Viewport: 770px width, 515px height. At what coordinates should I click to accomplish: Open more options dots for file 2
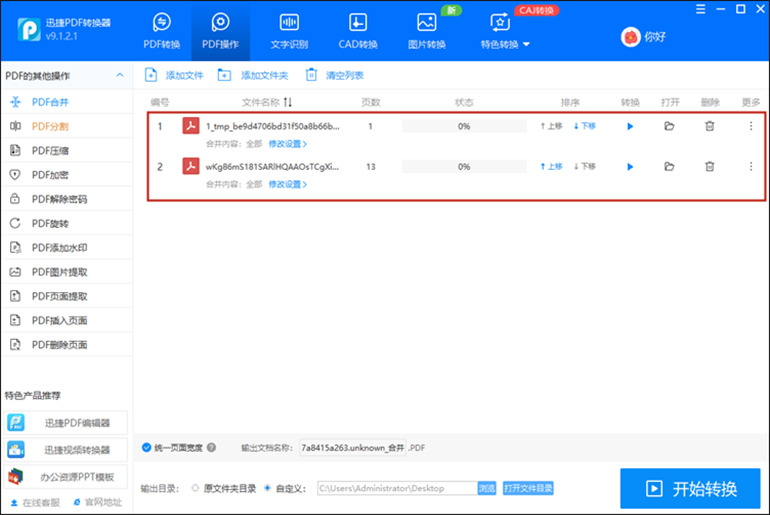[751, 166]
